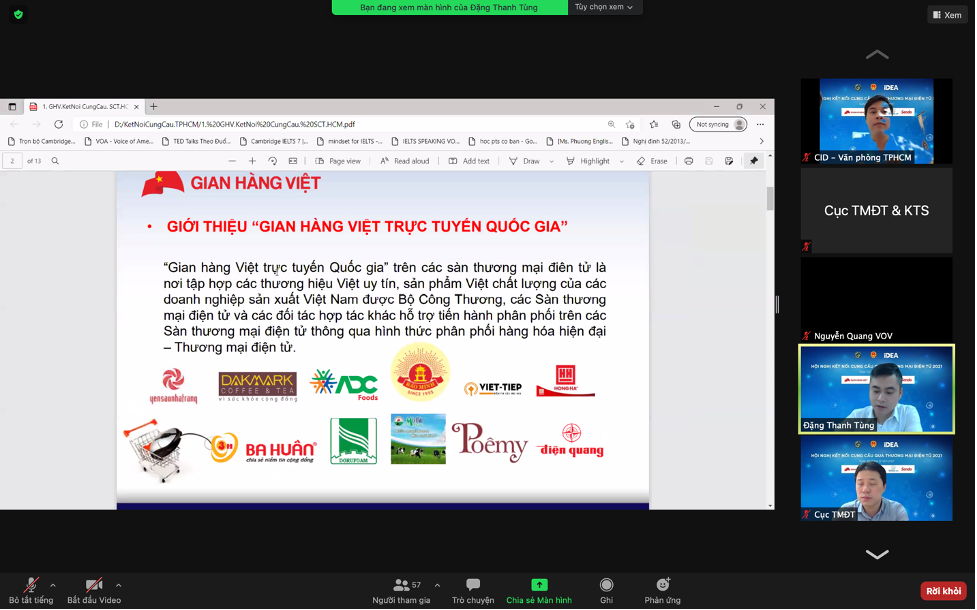Image resolution: width=977 pixels, height=610 pixels.
Task: Show next participant videos with down chevron
Action: pos(877,554)
